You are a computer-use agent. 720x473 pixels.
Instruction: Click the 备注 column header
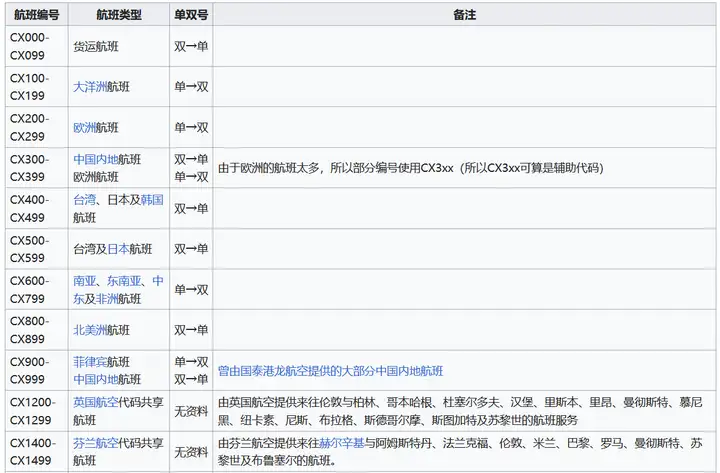464,15
